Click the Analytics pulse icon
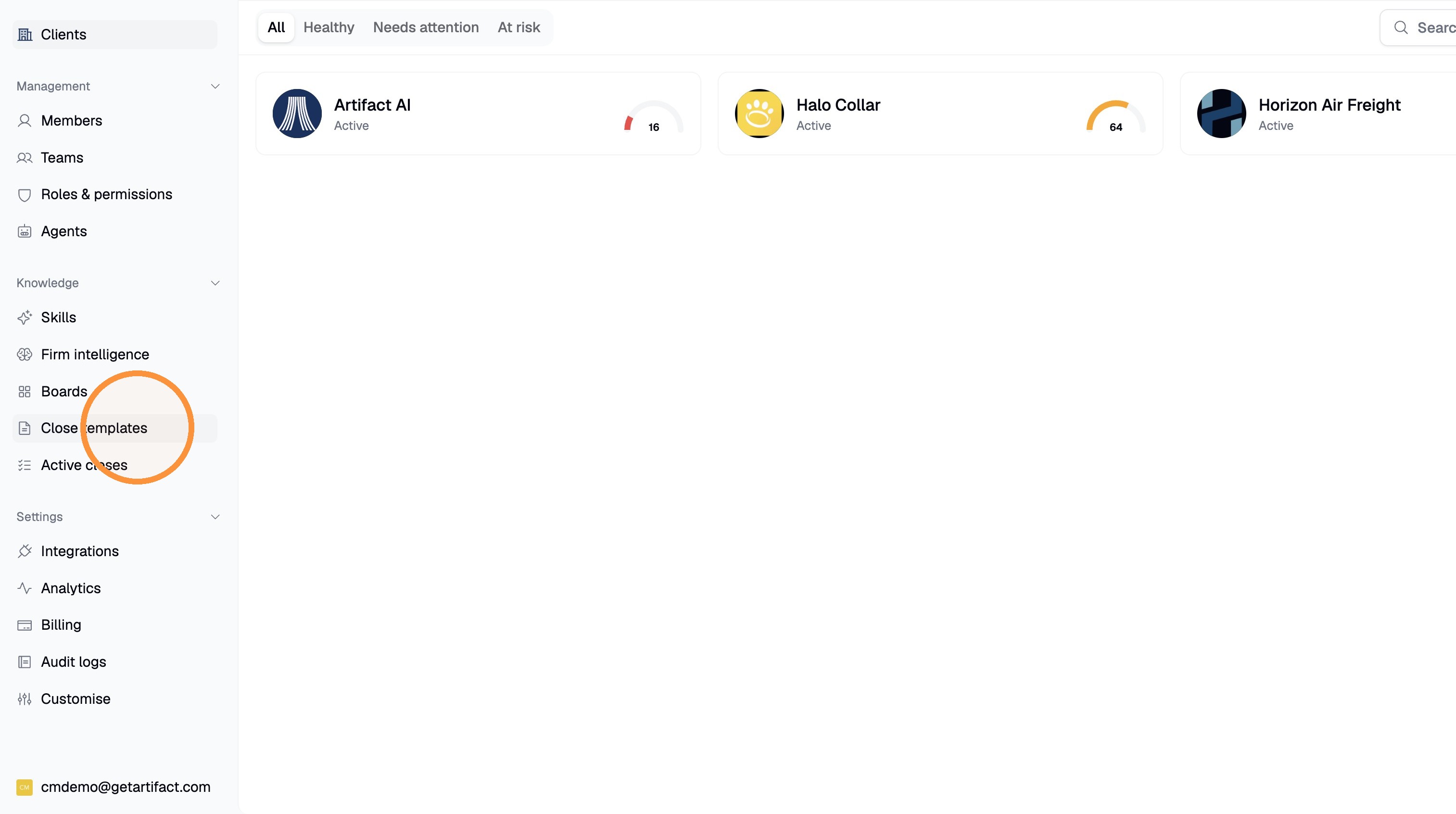 (x=25, y=588)
